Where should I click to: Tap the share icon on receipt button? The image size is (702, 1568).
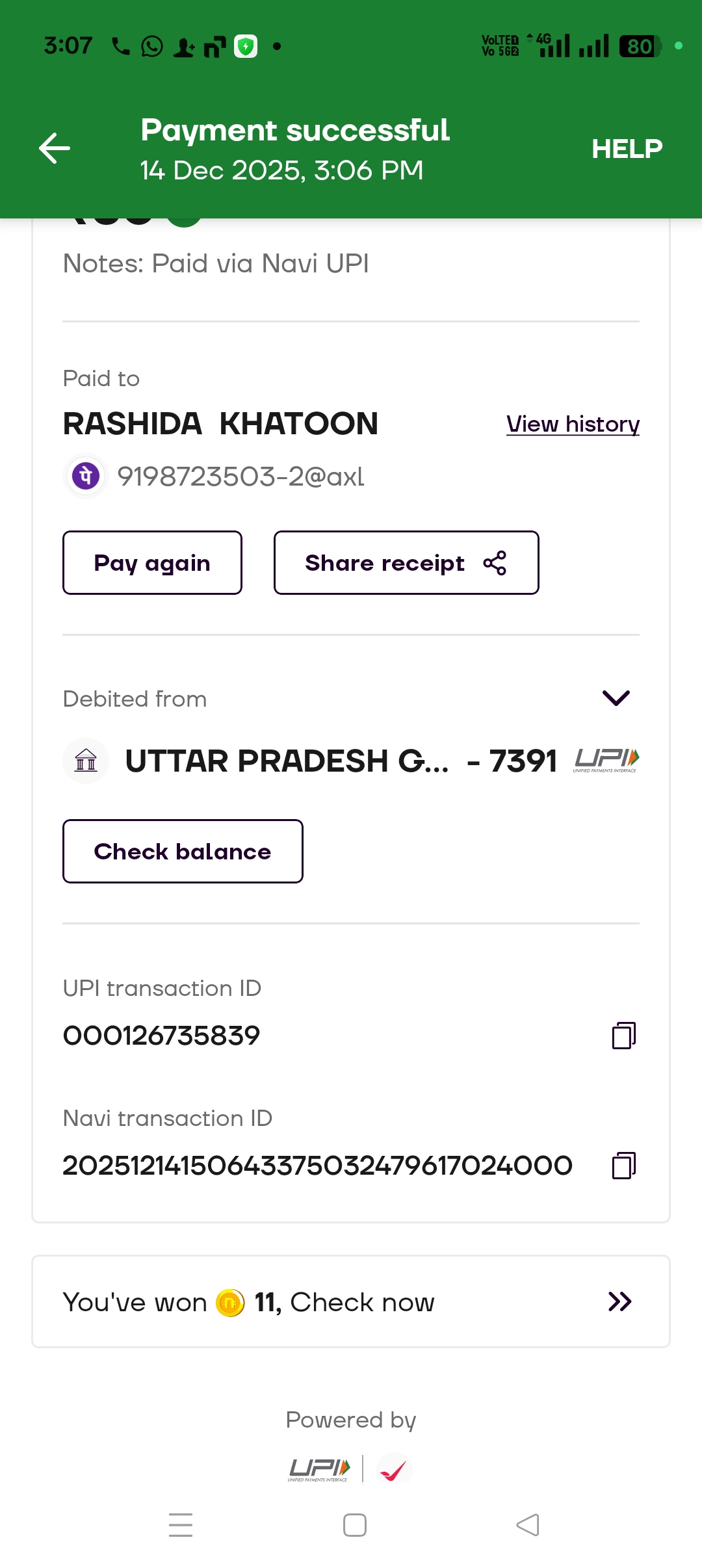click(495, 563)
